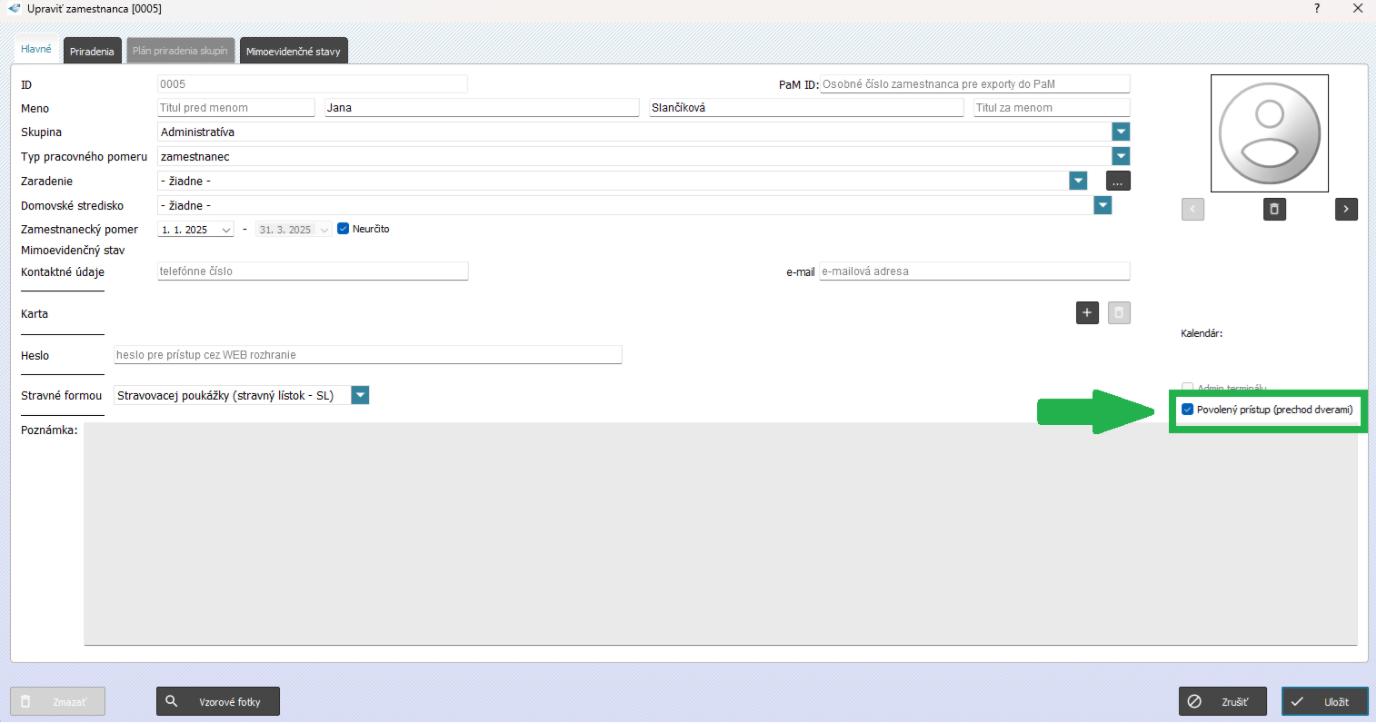Close the Upraviť zamestnanca window
This screenshot has height=724, width=1376.
pos(1357,8)
